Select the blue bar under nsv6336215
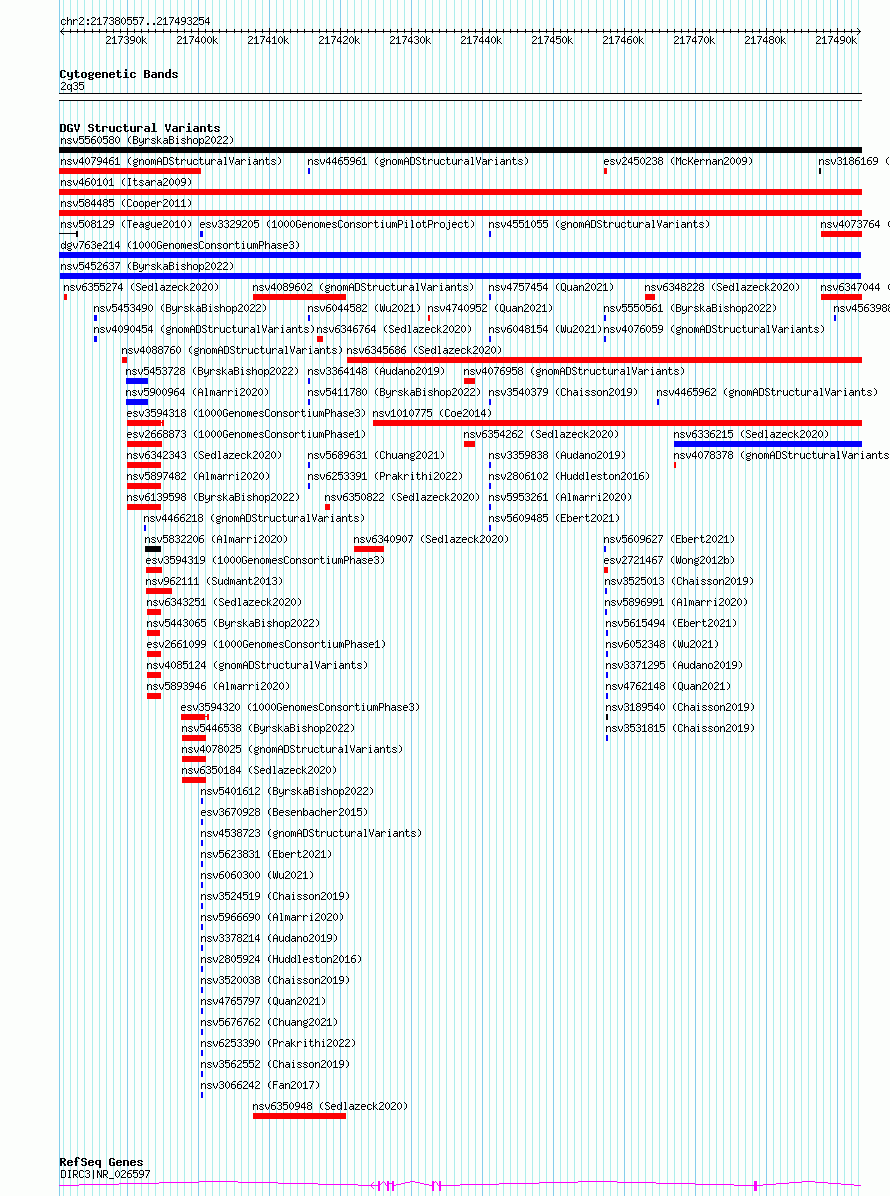The height and width of the screenshot is (1196, 890). 767,444
